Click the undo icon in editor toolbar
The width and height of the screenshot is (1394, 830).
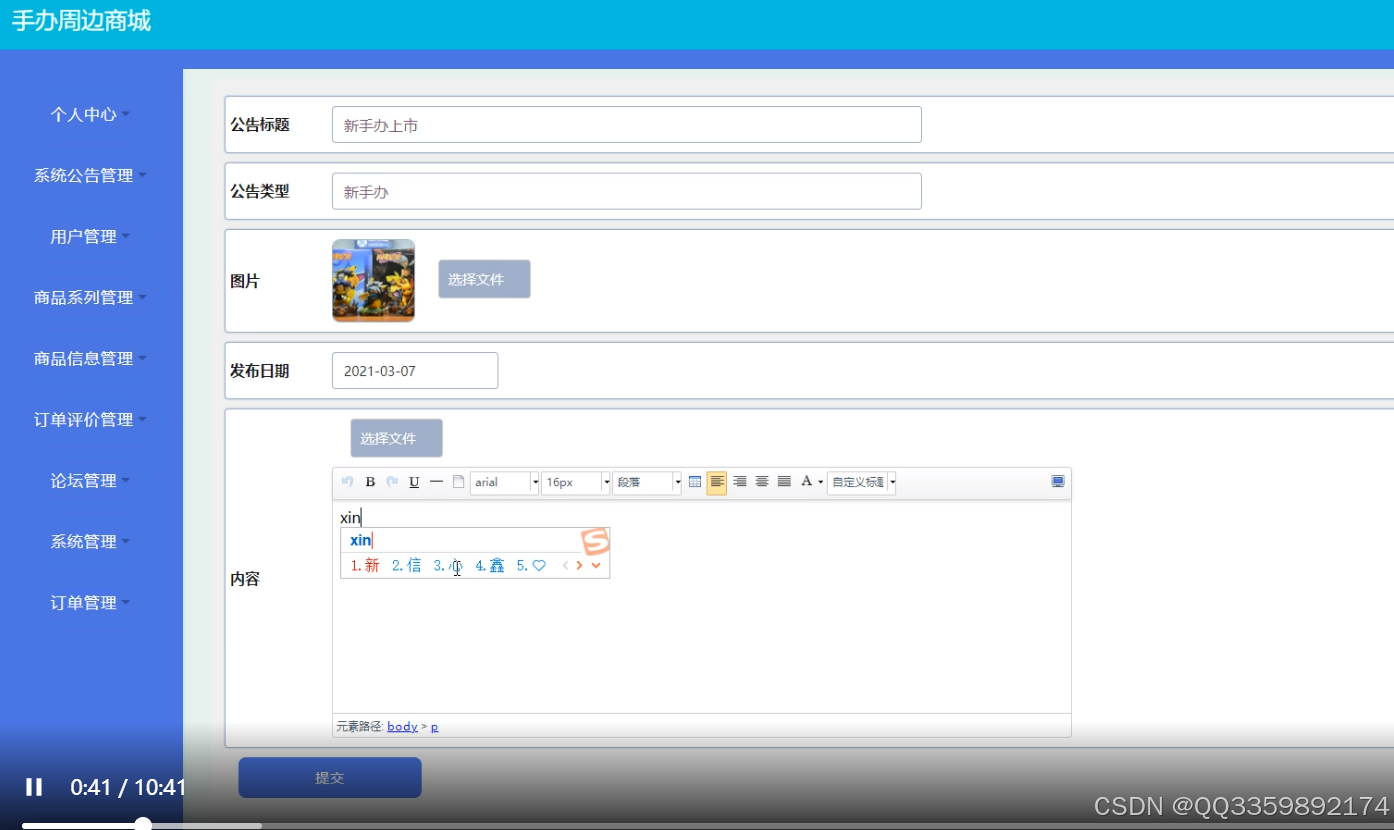pyautogui.click(x=348, y=482)
